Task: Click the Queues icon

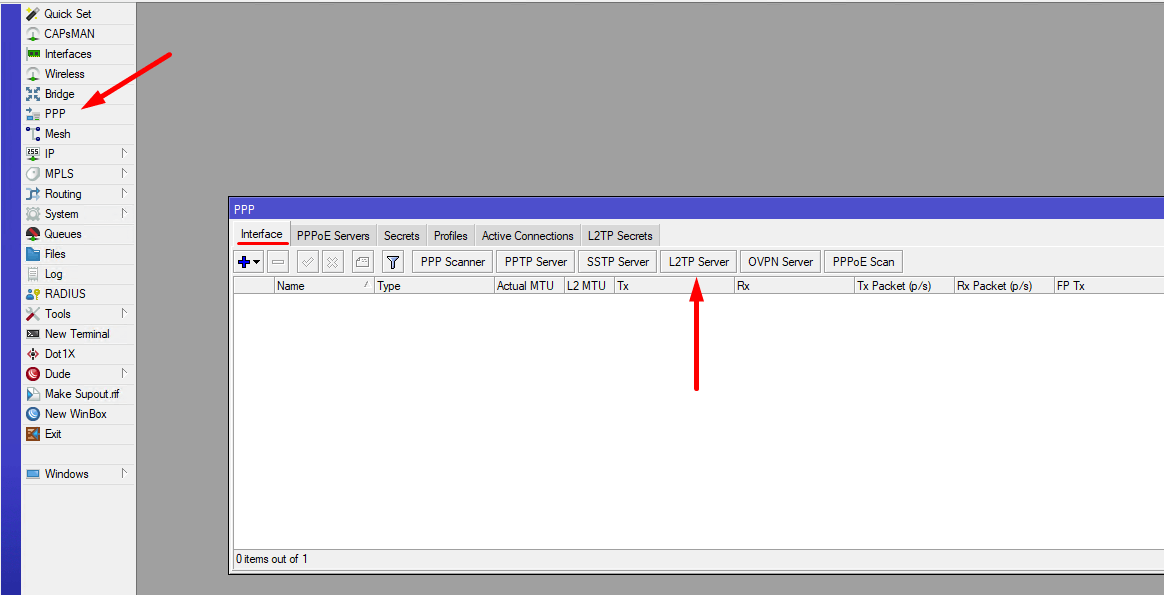Action: point(33,234)
